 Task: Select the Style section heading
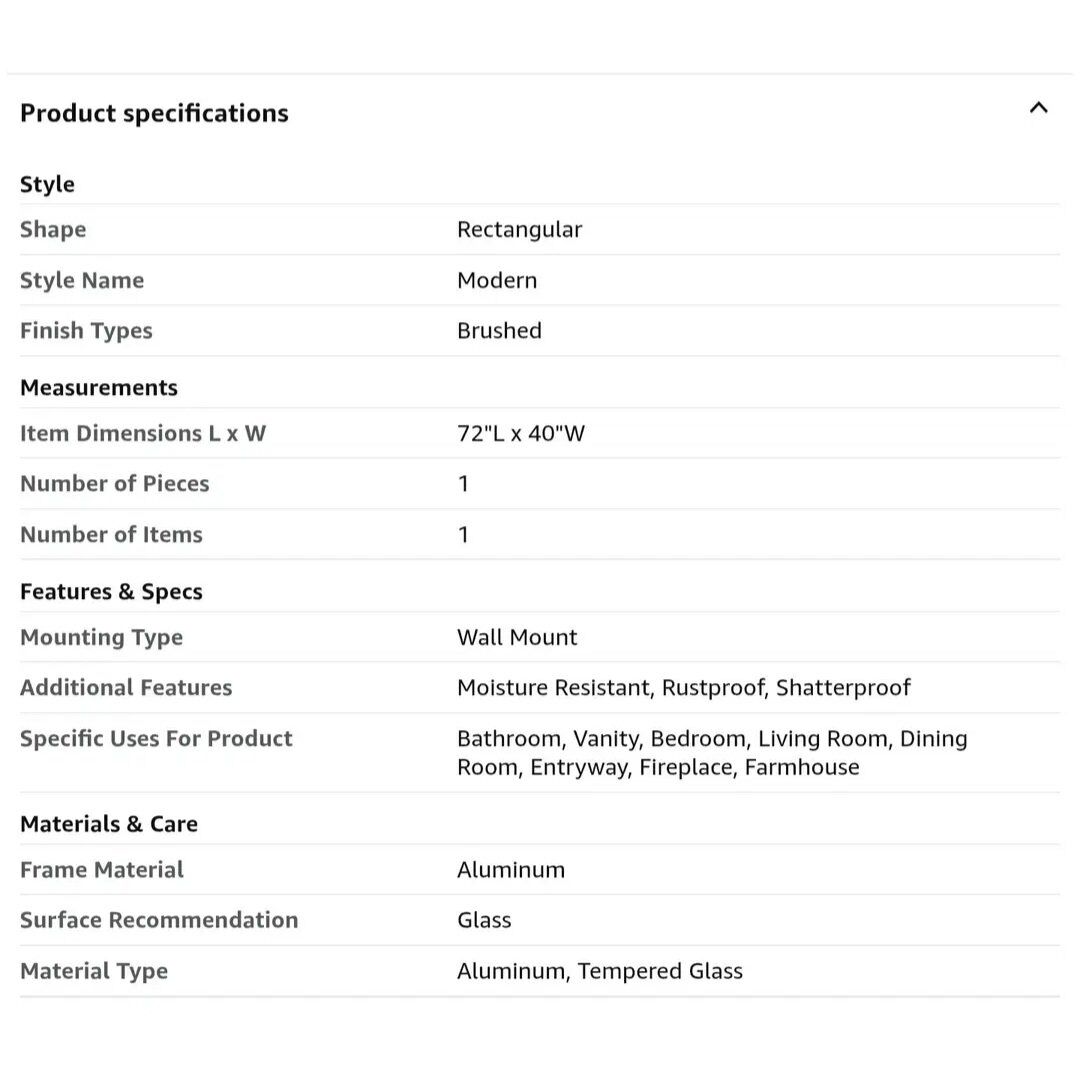coord(47,184)
